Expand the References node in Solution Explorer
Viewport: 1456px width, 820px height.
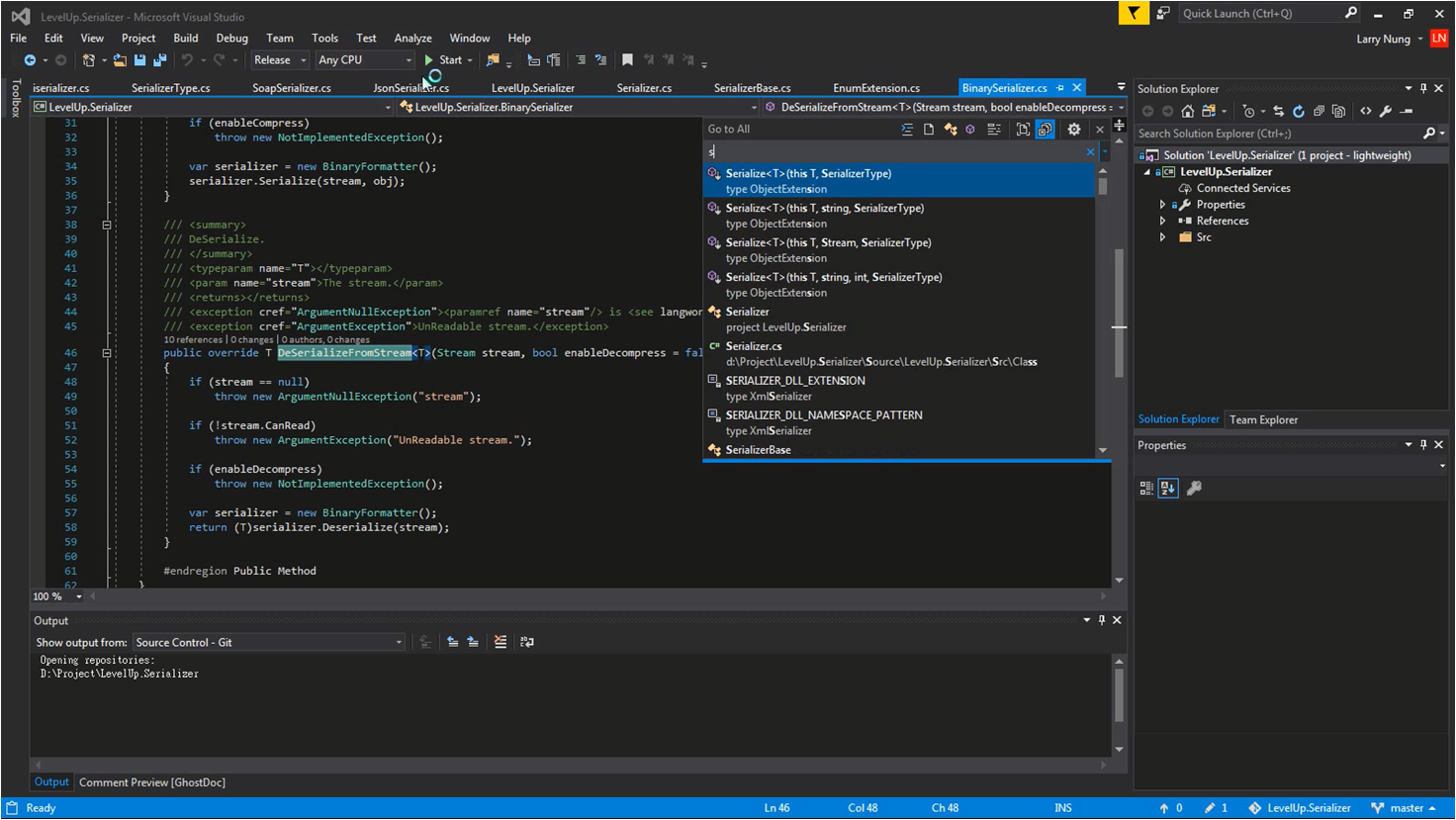coord(1163,222)
